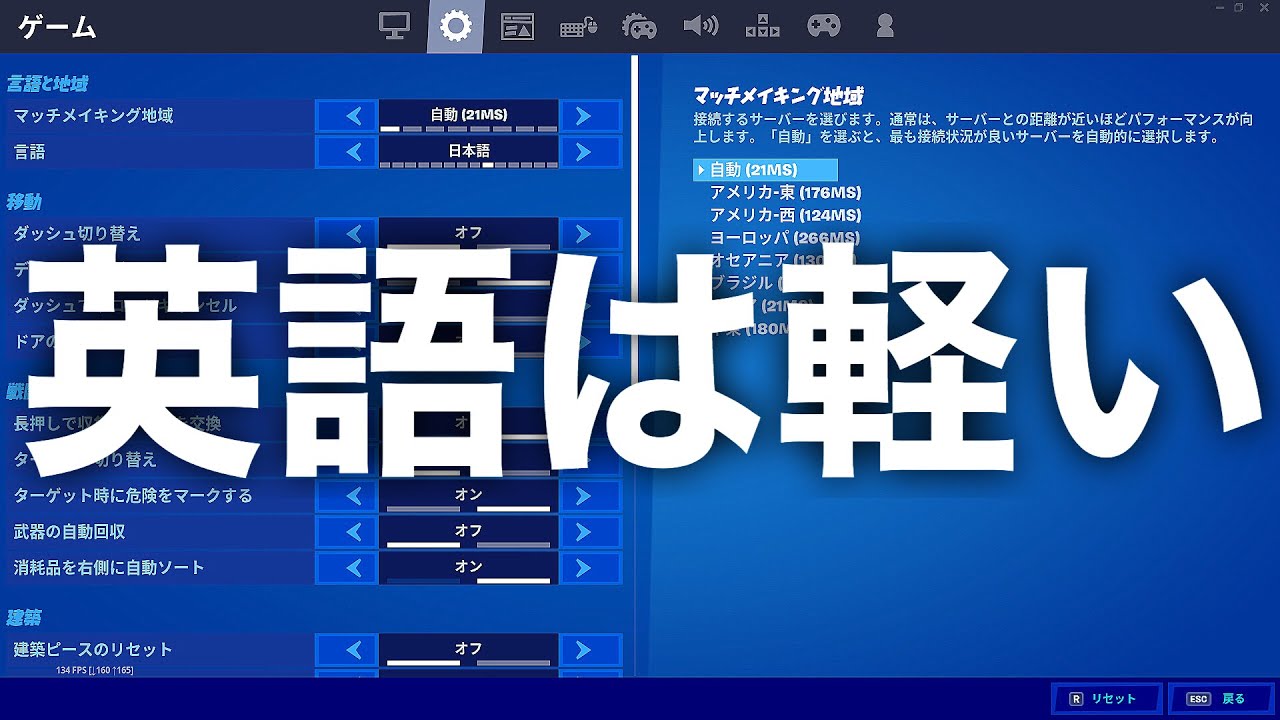
Task: Click left arrow for ダッシュ切り替え
Action: point(347,234)
